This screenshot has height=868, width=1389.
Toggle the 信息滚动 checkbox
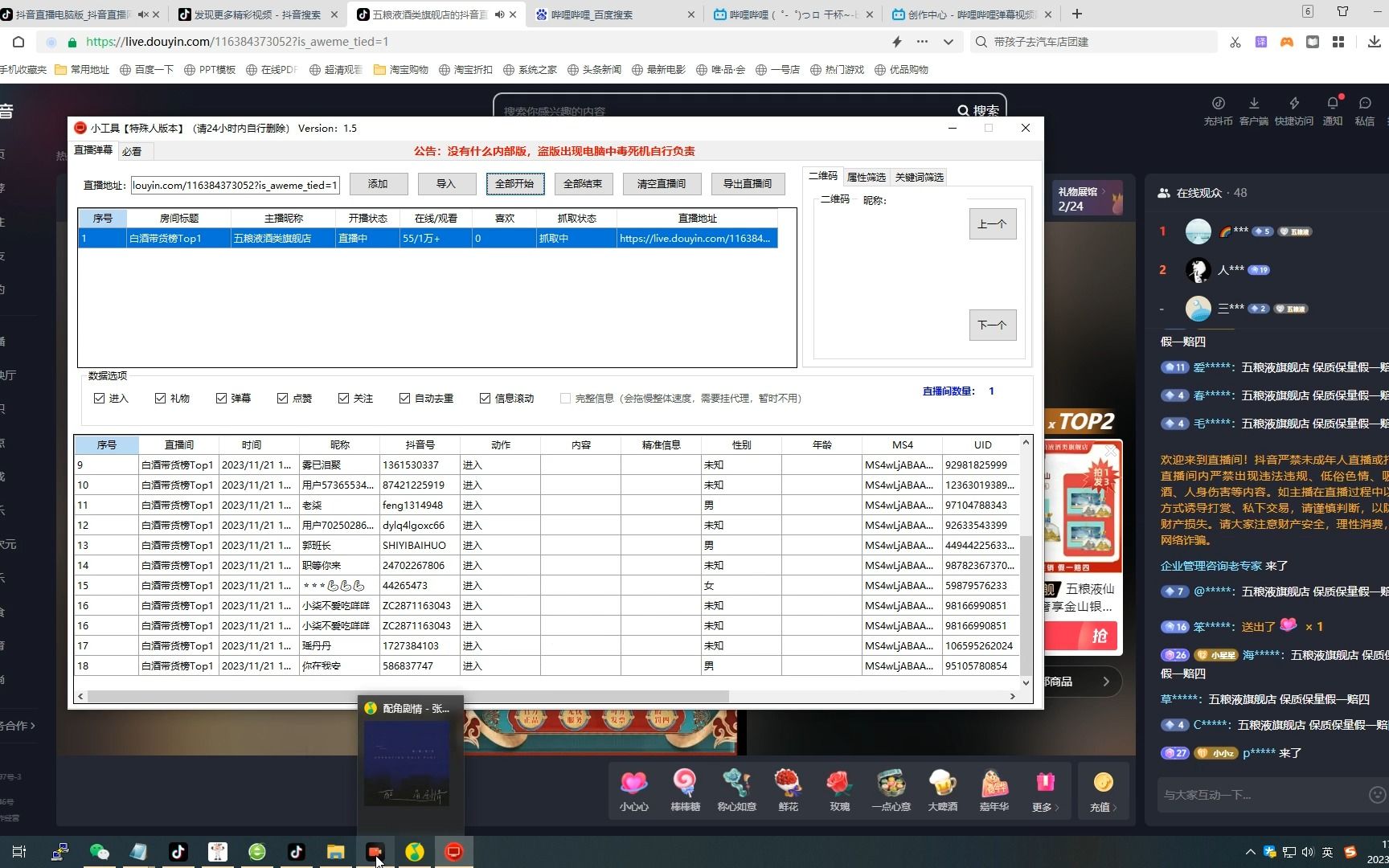point(486,399)
